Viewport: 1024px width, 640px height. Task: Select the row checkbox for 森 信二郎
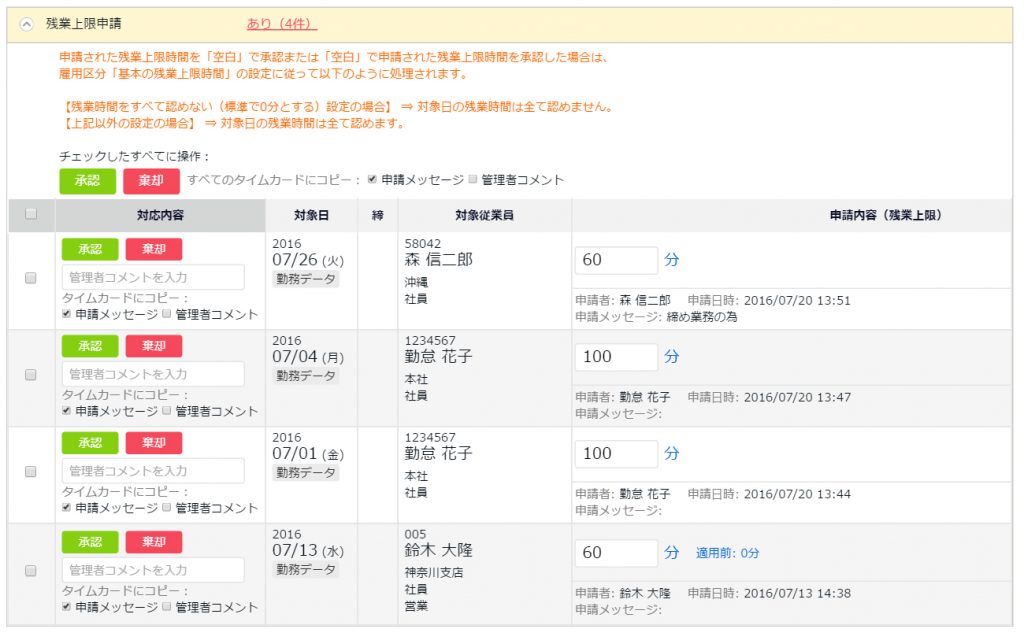pos(30,279)
